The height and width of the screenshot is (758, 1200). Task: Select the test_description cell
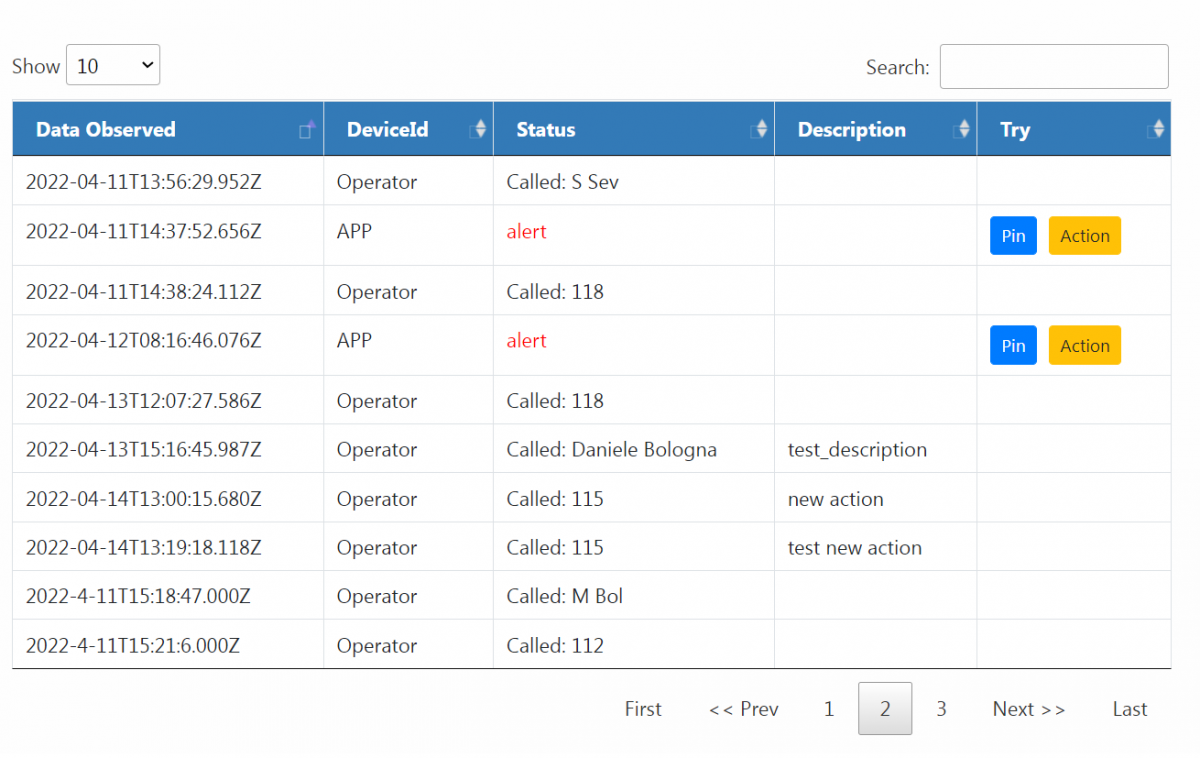(x=857, y=450)
